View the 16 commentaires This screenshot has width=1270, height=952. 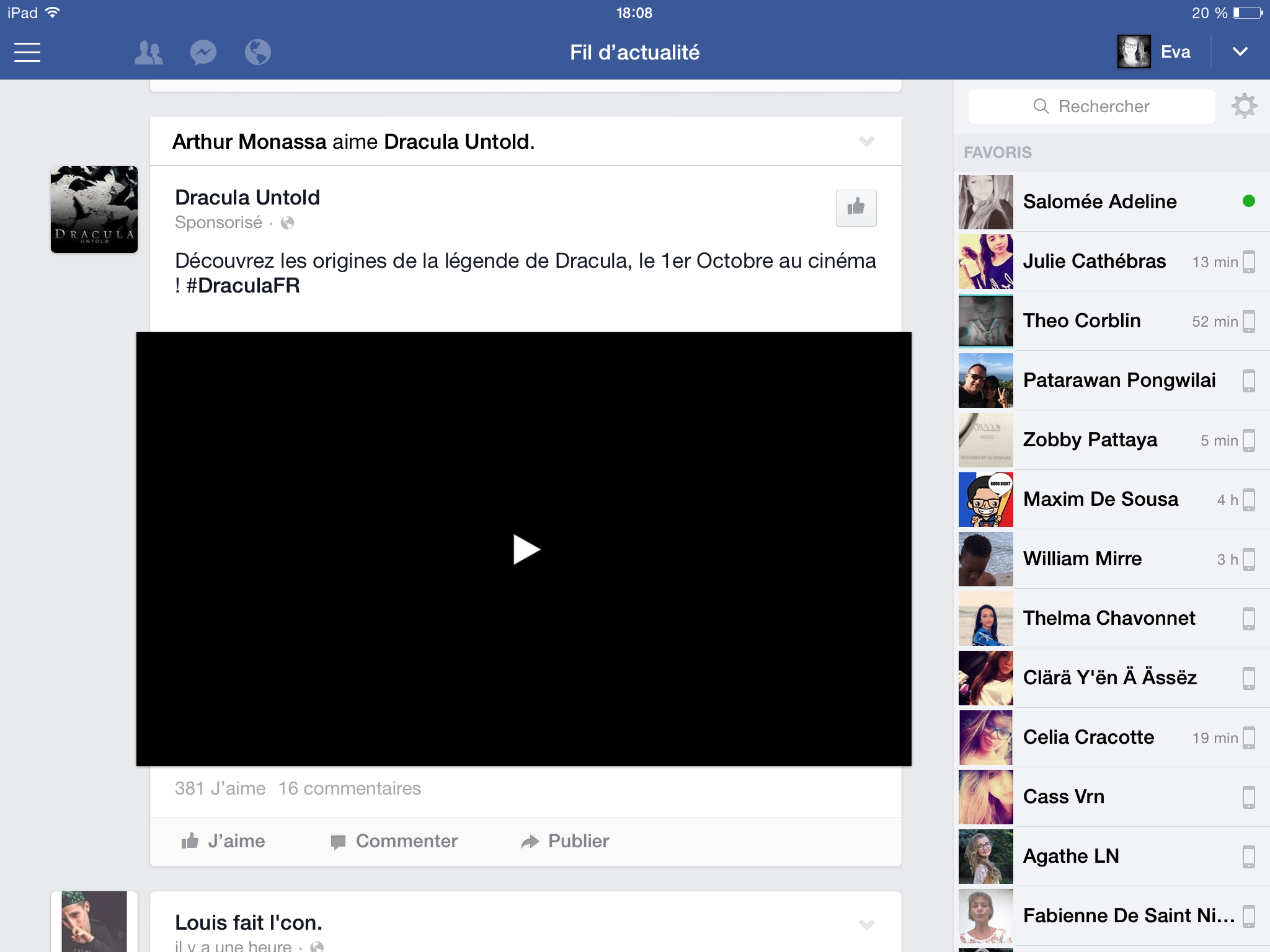pos(350,788)
